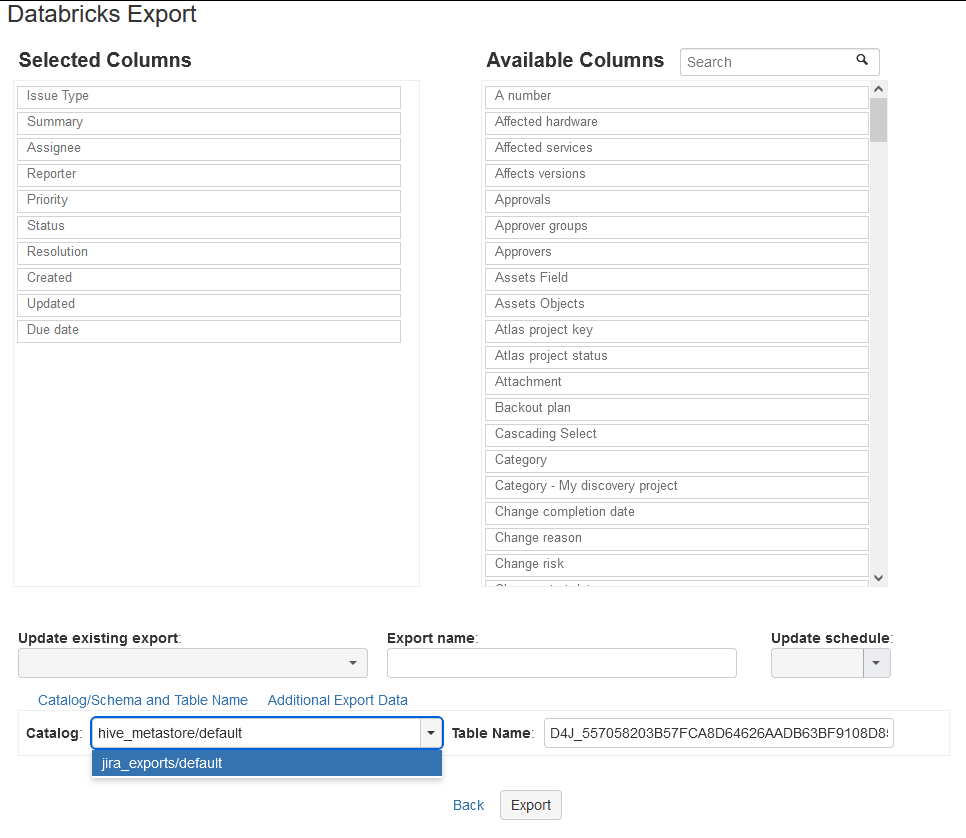This screenshot has height=838, width=966.
Task: Pick Change completion date column
Action: 677,513
